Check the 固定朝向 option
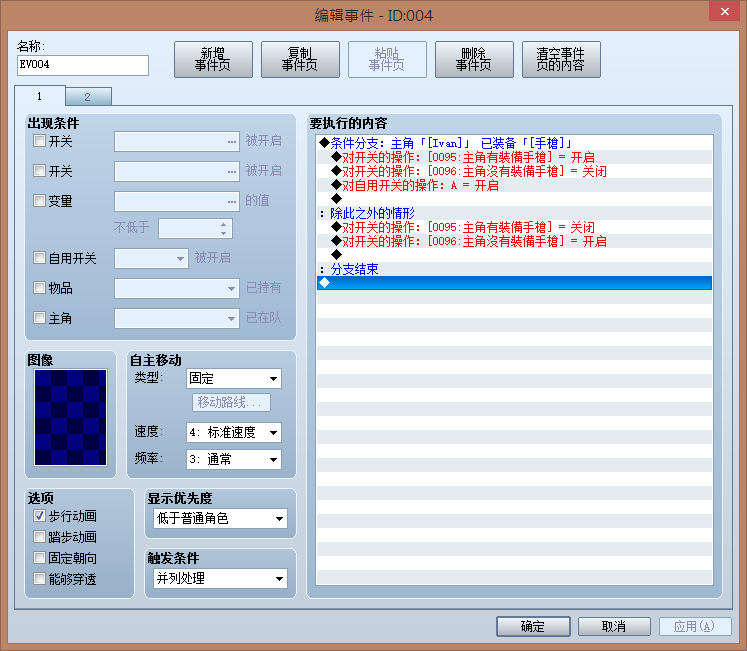 point(39,558)
